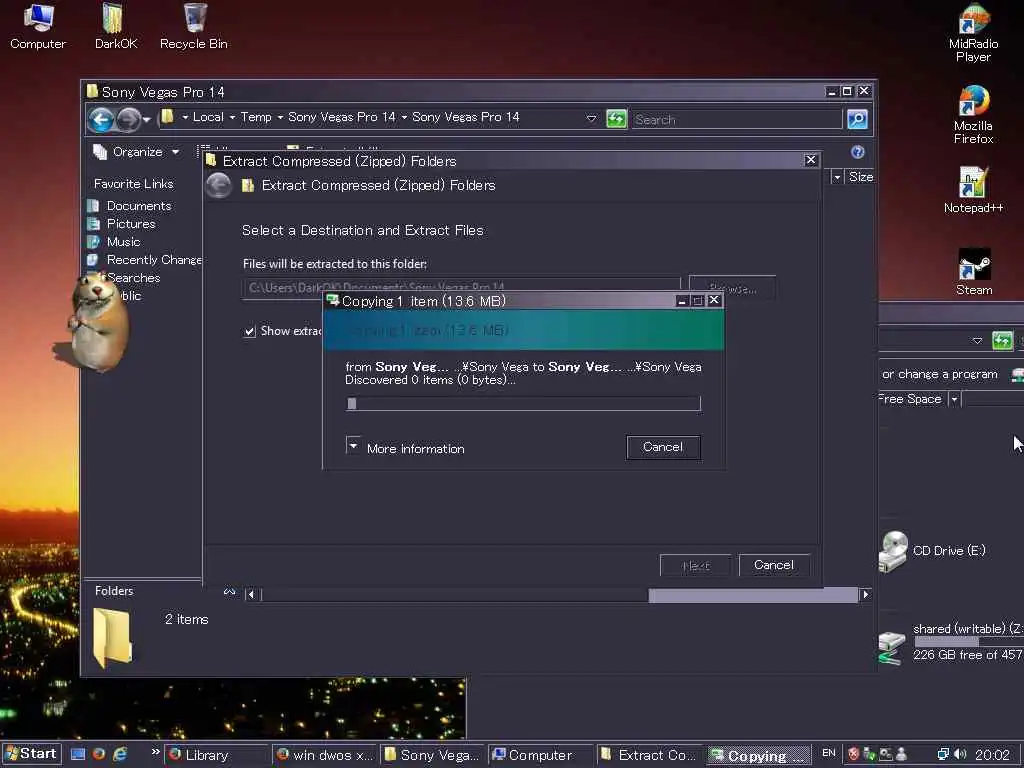Launch MidRadio Player from desktop
Screen dimensions: 1024x768
(973, 33)
